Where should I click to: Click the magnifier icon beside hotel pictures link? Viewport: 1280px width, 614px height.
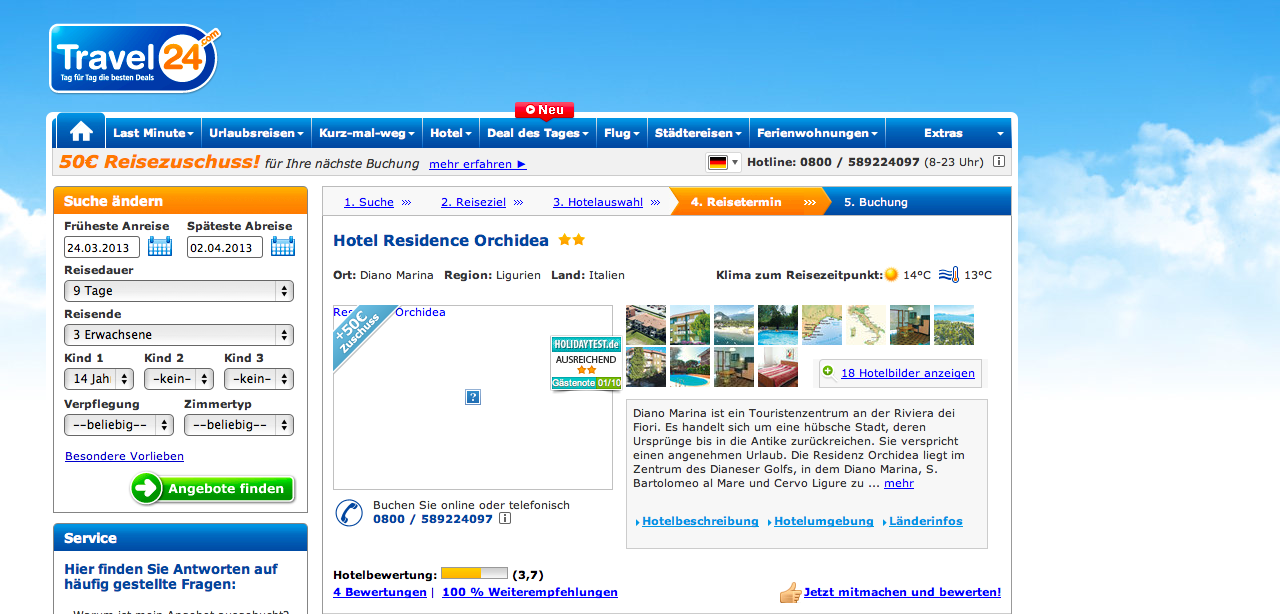point(828,373)
